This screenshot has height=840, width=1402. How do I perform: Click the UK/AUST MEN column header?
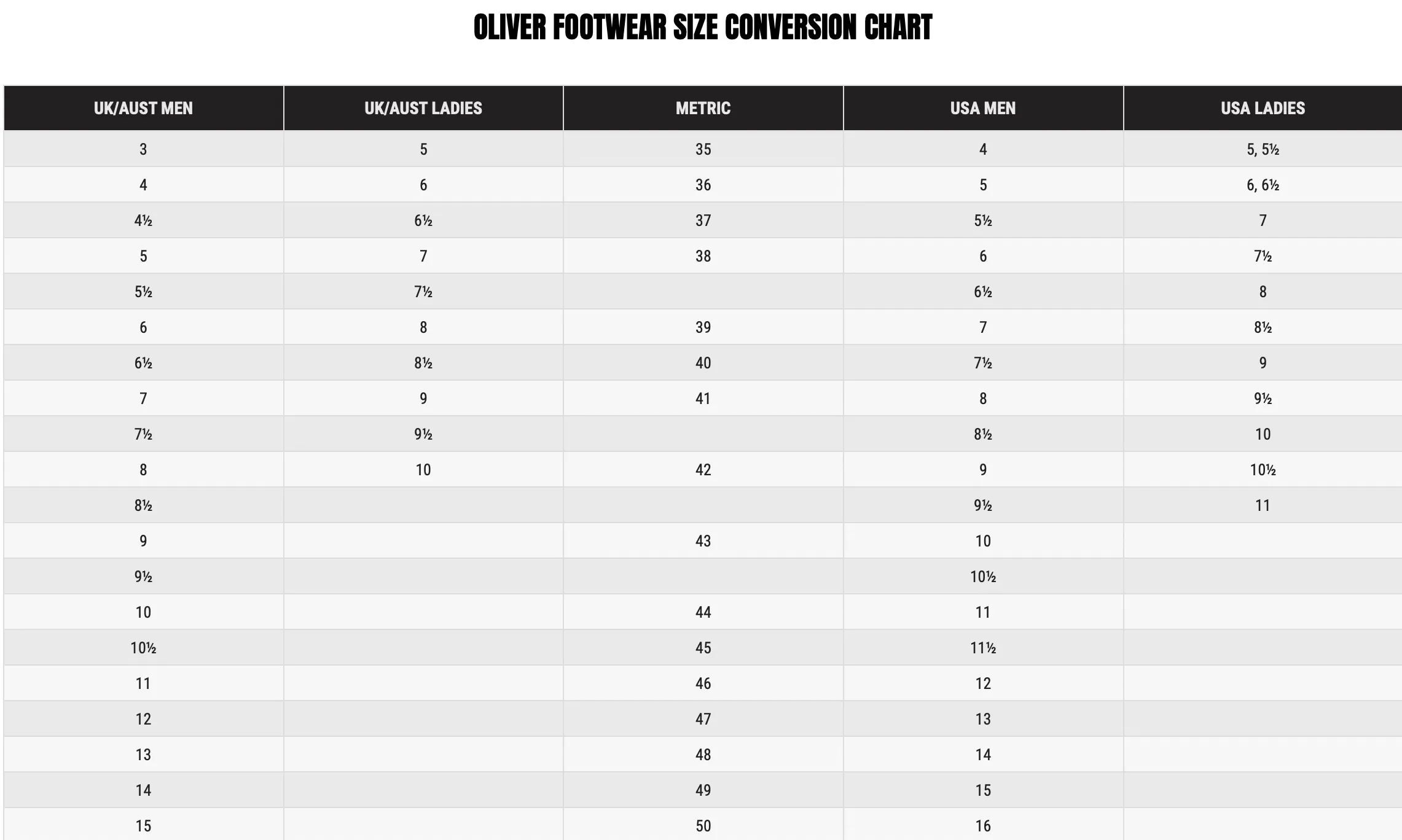click(x=143, y=108)
